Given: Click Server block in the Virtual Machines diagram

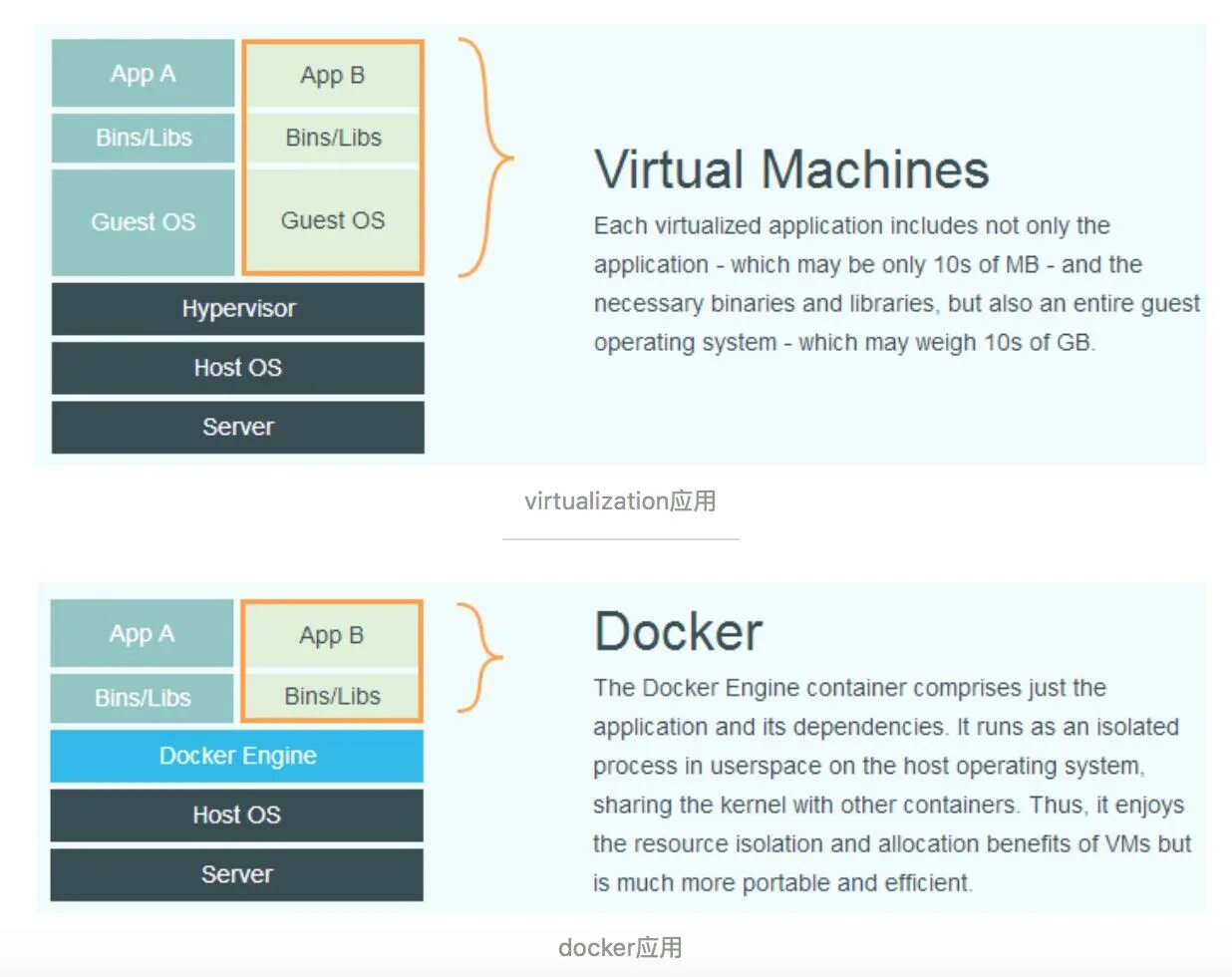Looking at the screenshot, I should 238,427.
